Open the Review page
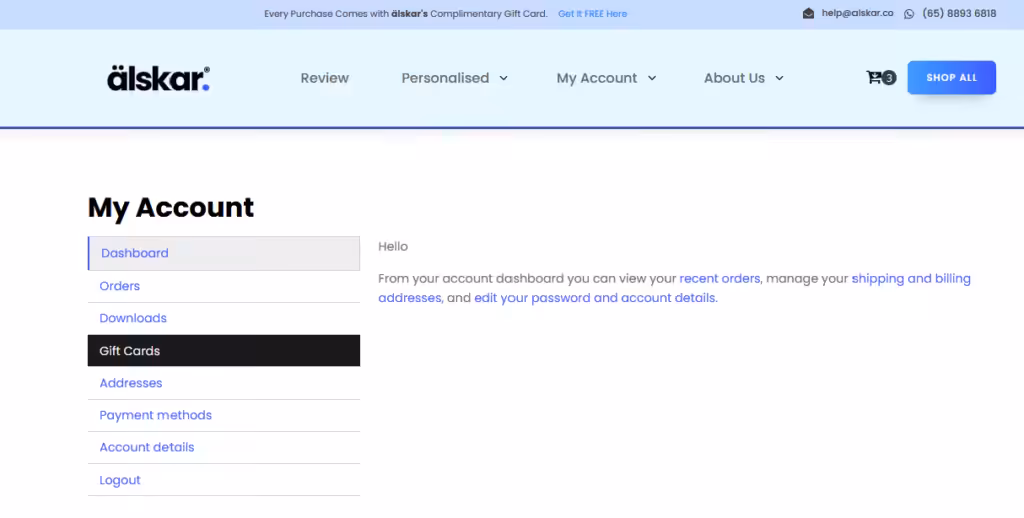The height and width of the screenshot is (518, 1024). (325, 78)
